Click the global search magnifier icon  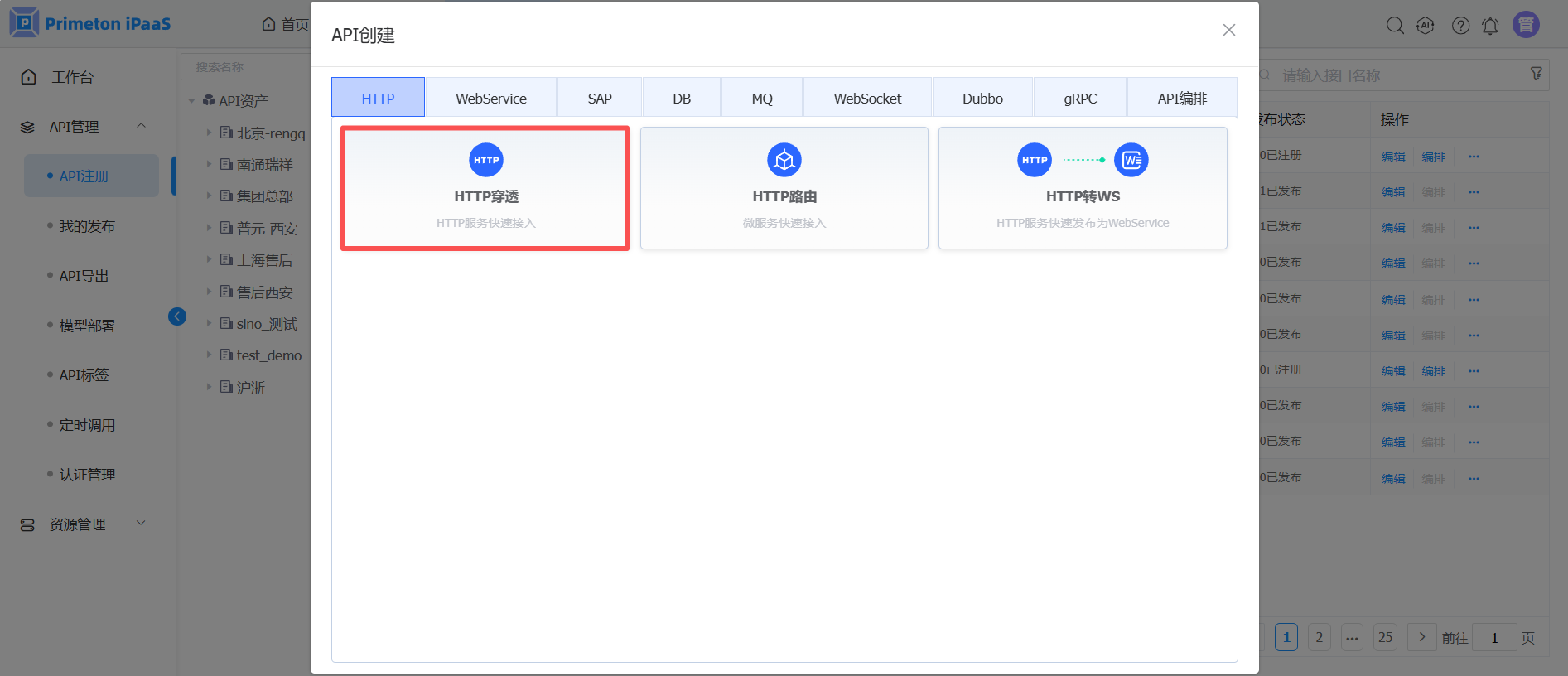pyautogui.click(x=1395, y=26)
